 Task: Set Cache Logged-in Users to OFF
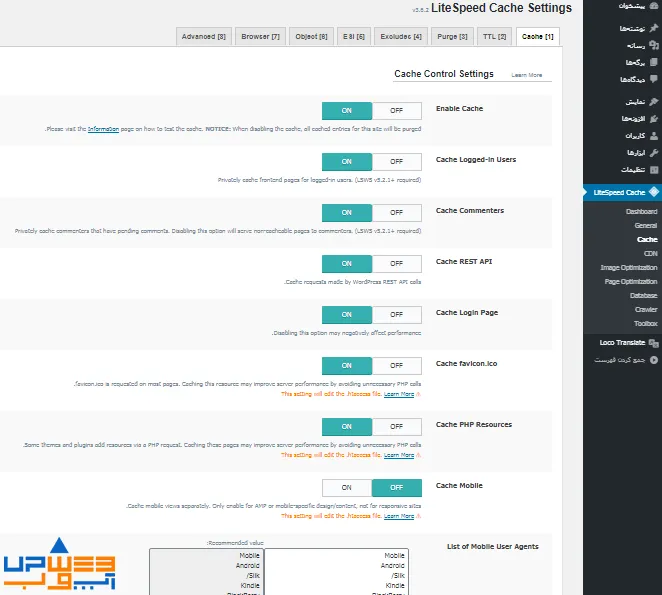point(396,162)
